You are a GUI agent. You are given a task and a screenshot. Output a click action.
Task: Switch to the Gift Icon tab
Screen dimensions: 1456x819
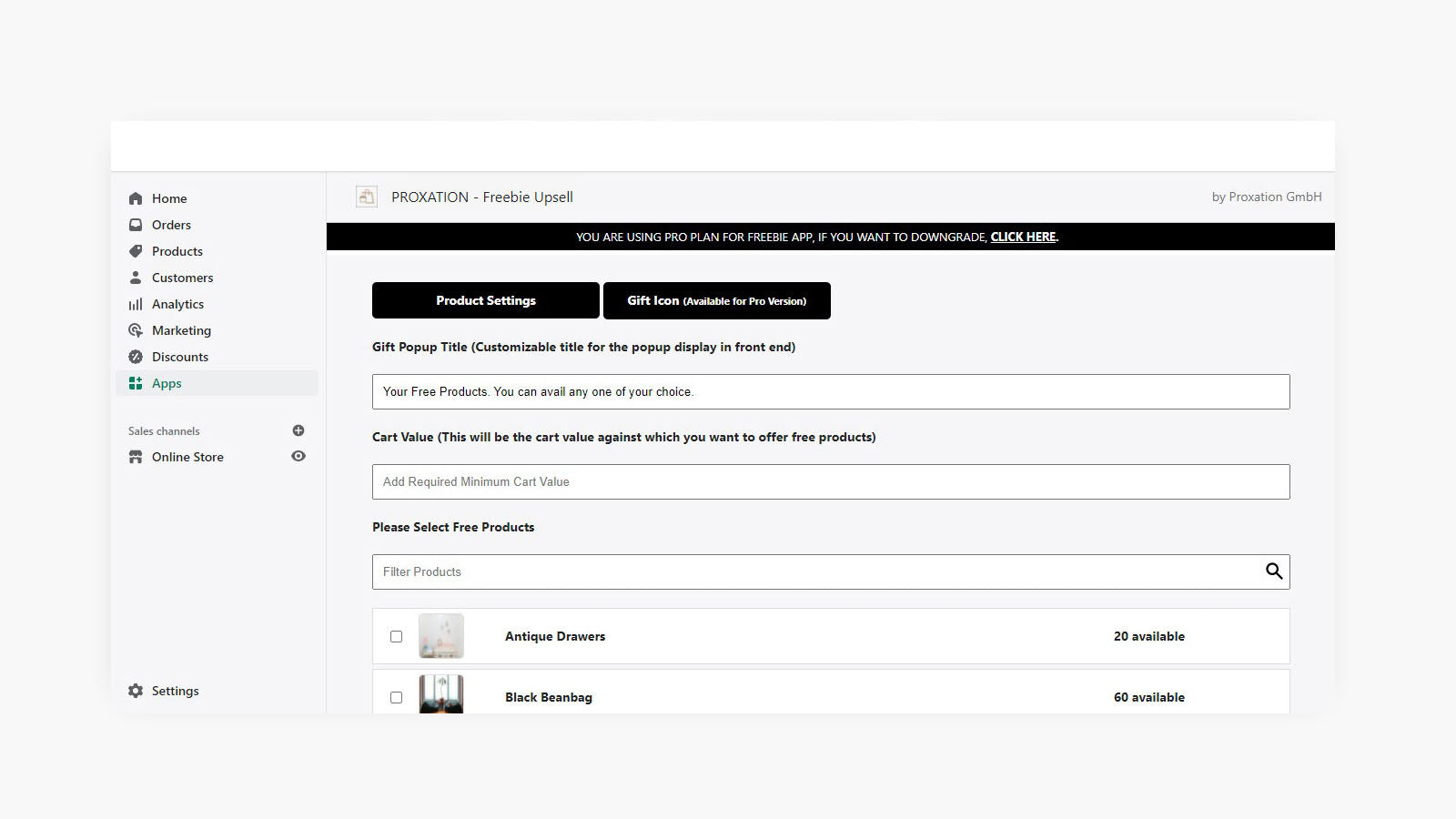coord(717,300)
